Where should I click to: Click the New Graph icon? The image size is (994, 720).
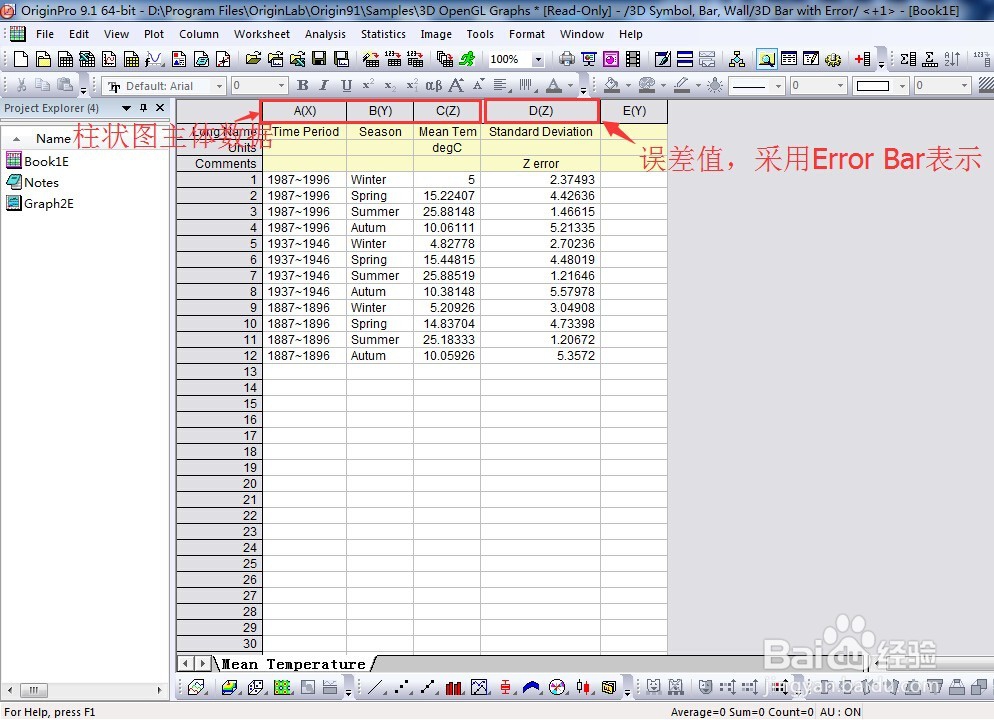tap(109, 59)
